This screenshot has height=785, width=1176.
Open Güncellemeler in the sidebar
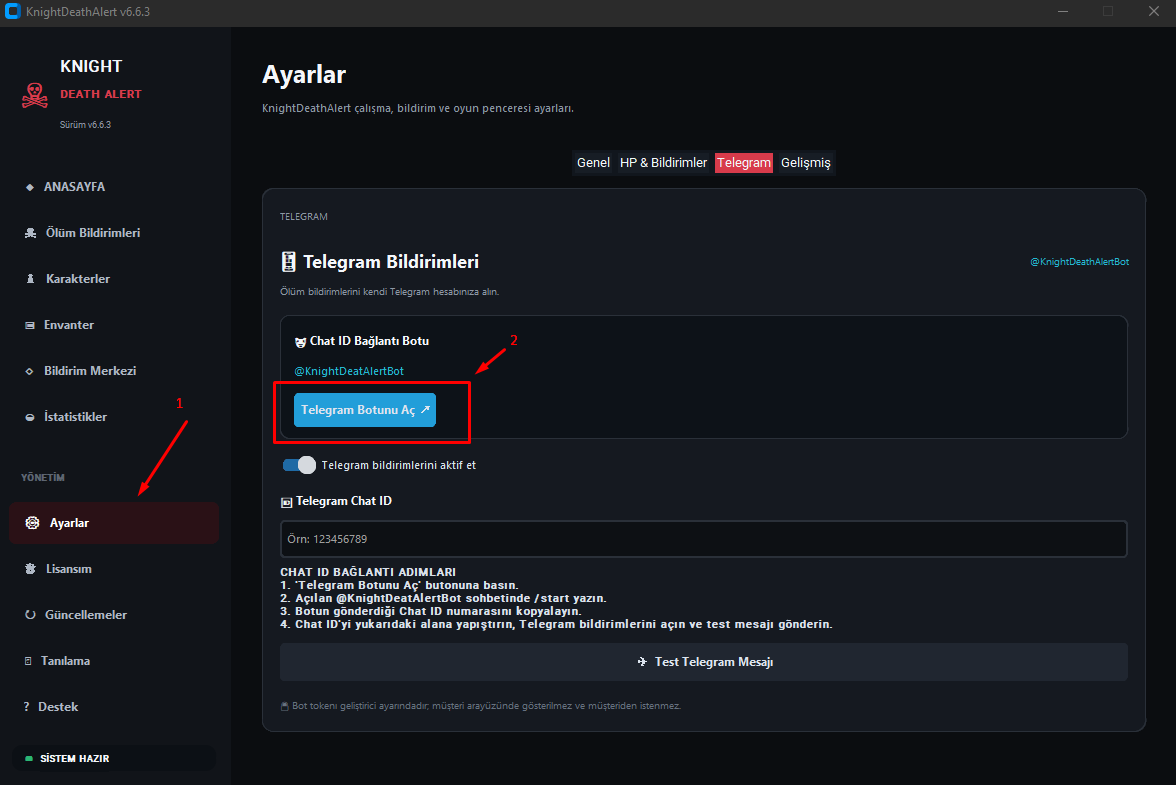(x=86, y=615)
